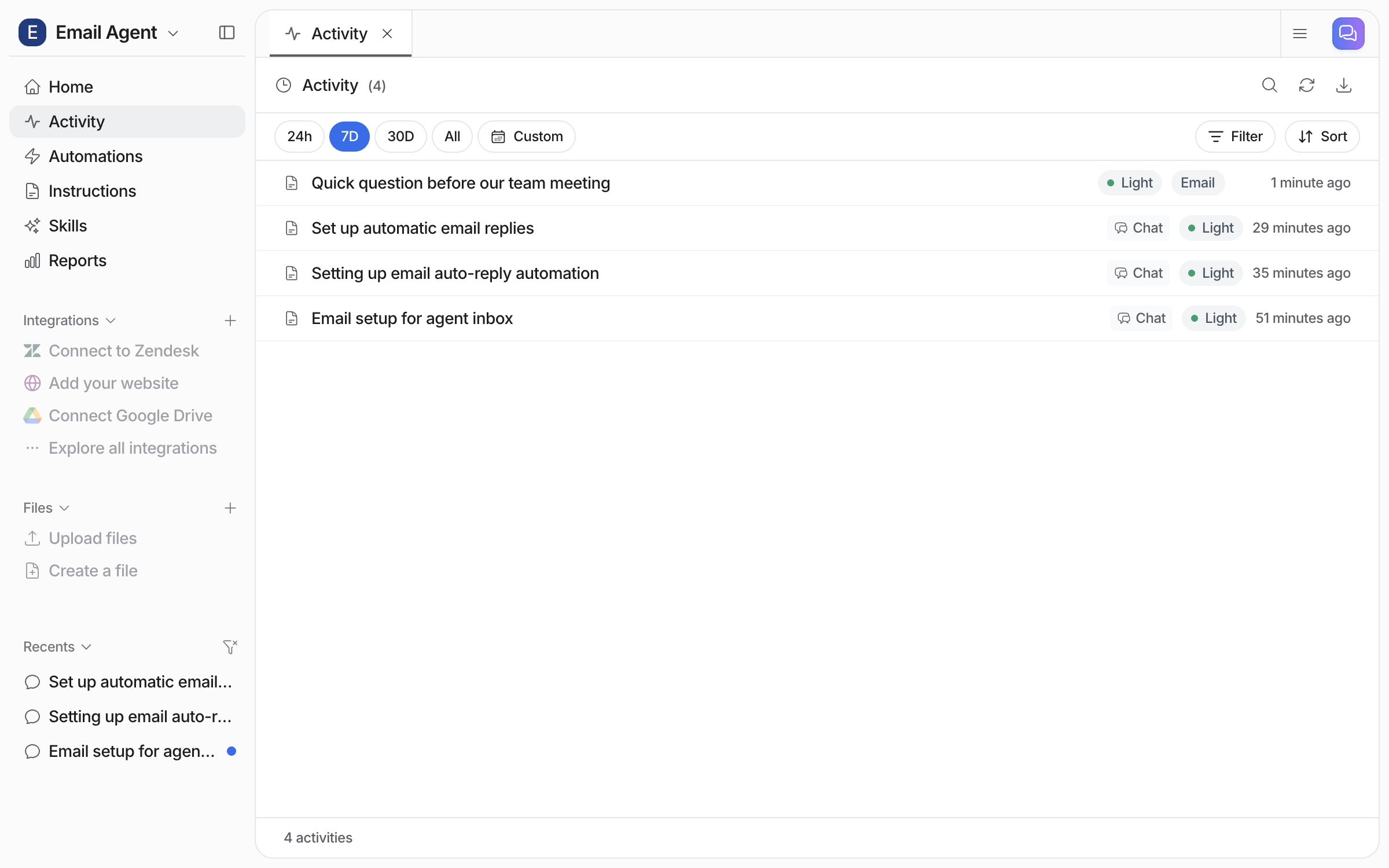Viewport: 1389px width, 868px height.
Task: Click Connect to Zendesk link
Action: coord(124,351)
